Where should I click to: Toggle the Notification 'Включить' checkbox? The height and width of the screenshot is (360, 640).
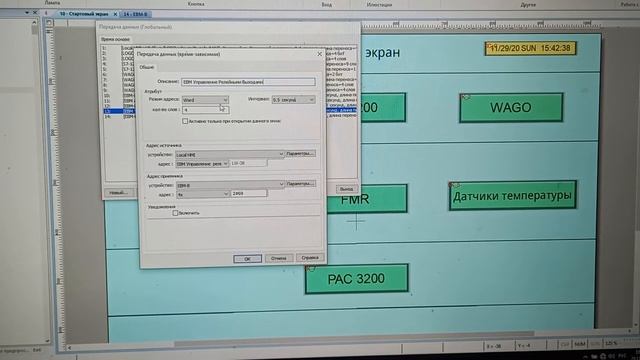click(x=175, y=213)
